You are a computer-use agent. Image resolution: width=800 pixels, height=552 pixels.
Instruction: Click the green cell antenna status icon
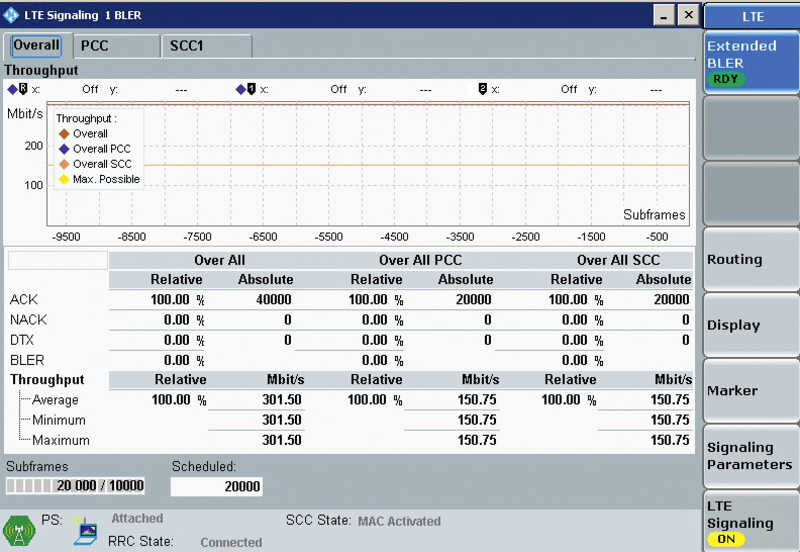[19, 531]
